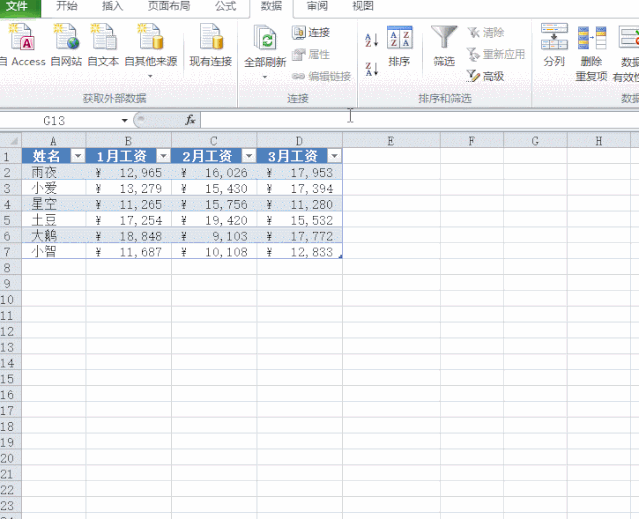Image resolution: width=639 pixels, height=519 pixels.
Task: Expand 自其他来源 dropdown arrow
Action: pos(150,76)
